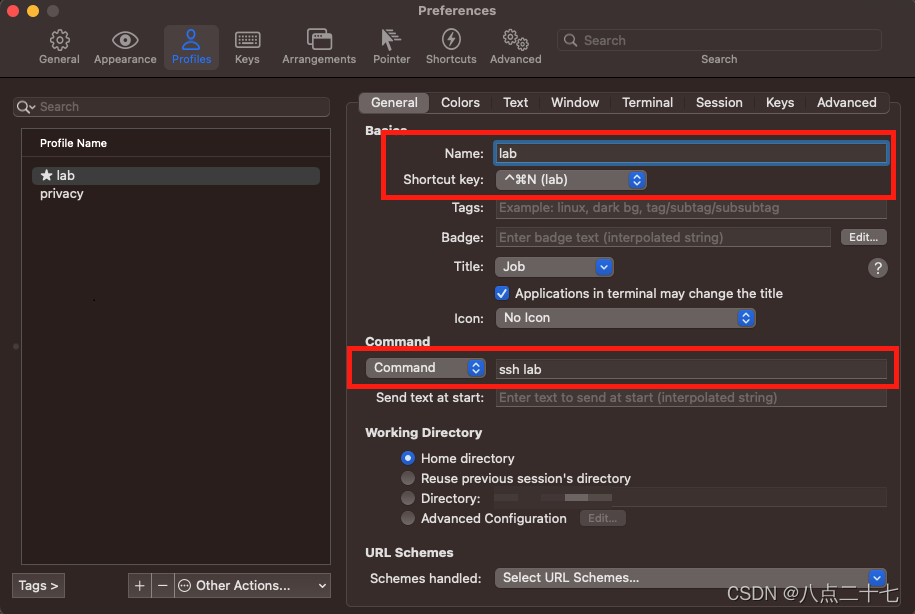This screenshot has width=915, height=614.
Task: Select the lab profile row
Action: point(176,176)
